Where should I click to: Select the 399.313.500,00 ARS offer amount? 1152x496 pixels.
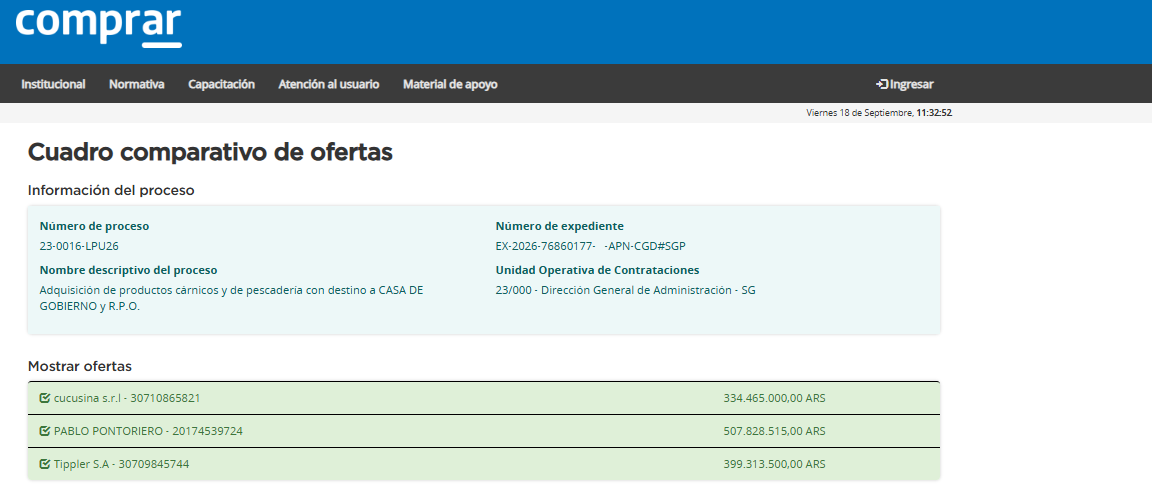click(x=774, y=464)
